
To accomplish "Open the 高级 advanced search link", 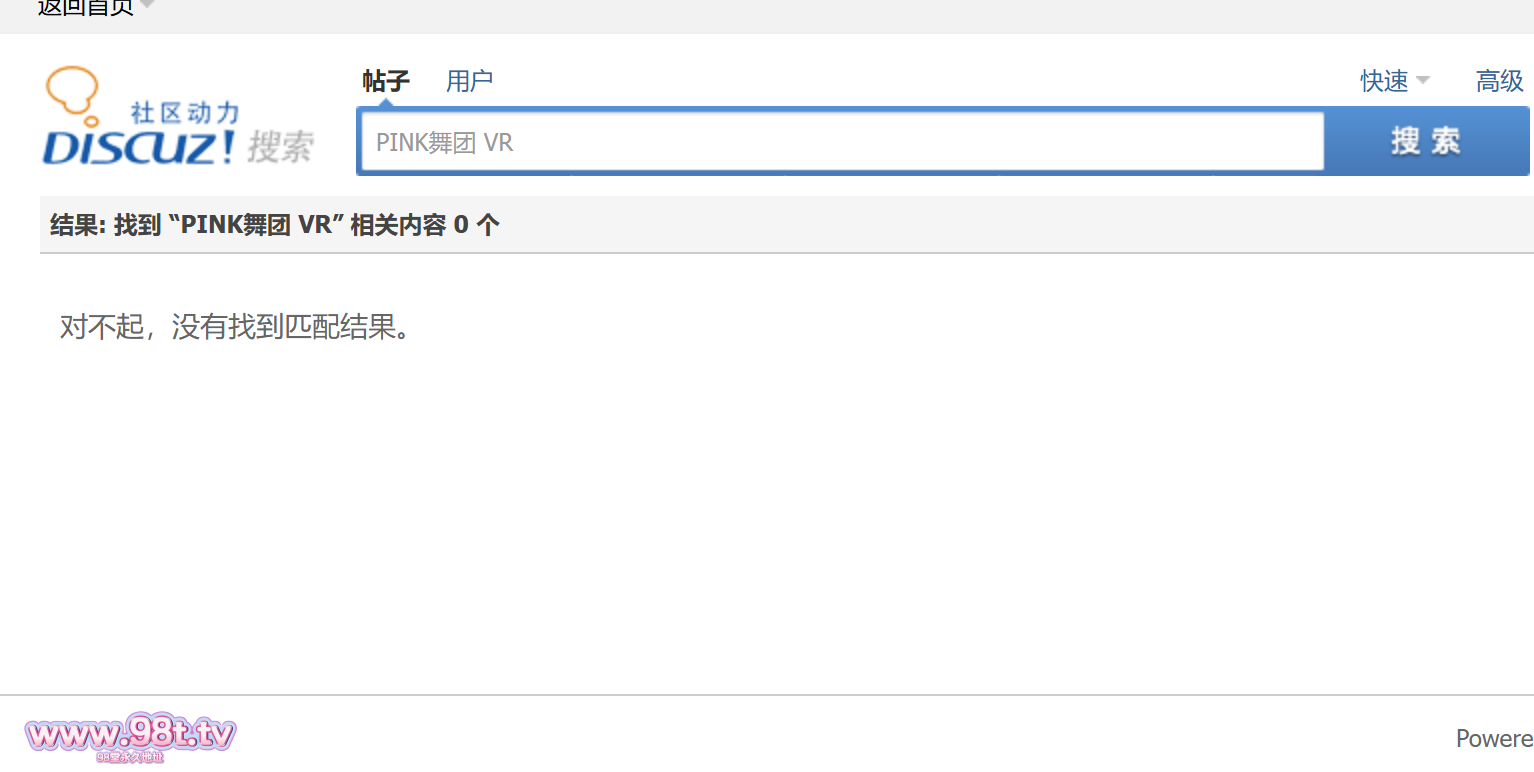I will [x=1499, y=81].
